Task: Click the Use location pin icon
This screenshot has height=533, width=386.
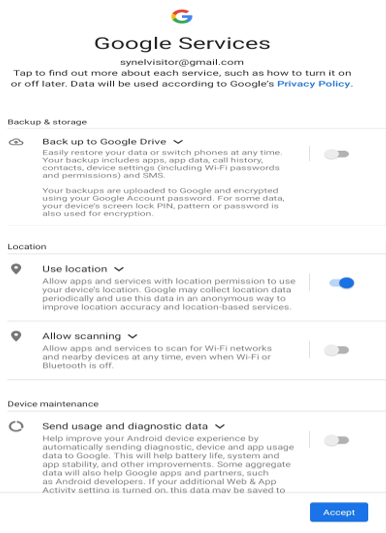Action: tap(16, 269)
